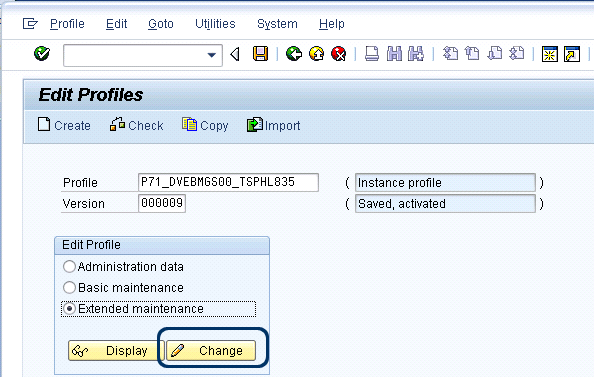Open the Utilities menu
This screenshot has width=594, height=377.
click(x=215, y=24)
